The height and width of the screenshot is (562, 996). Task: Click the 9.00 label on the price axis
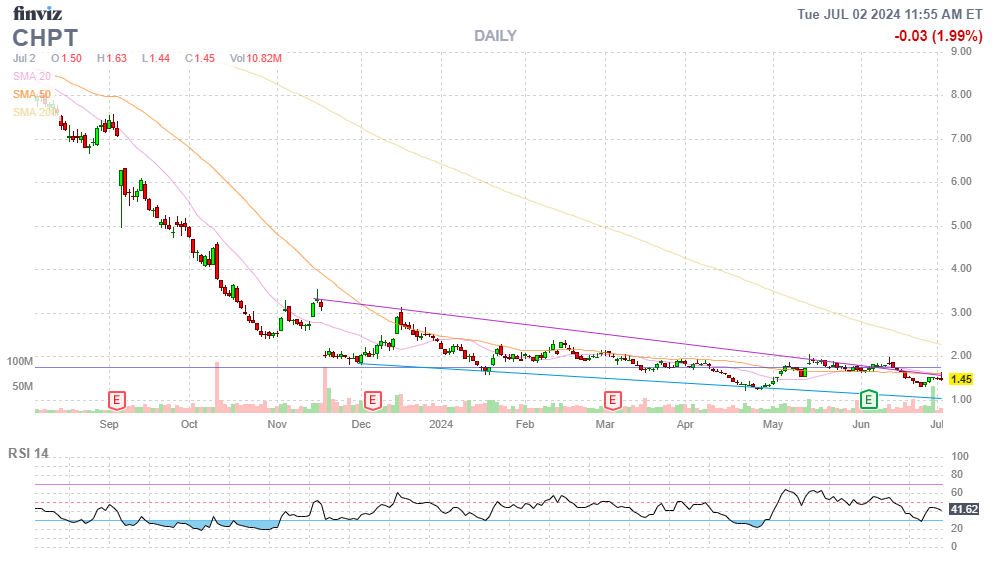[x=962, y=51]
